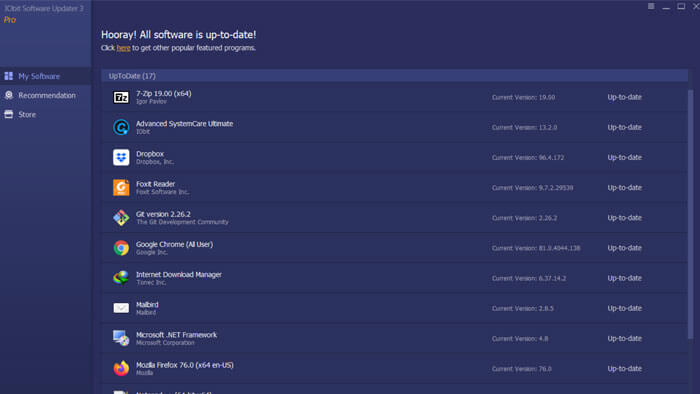Viewport: 700px width, 394px height.
Task: Click the 7-Zip application icon
Action: tap(121, 97)
